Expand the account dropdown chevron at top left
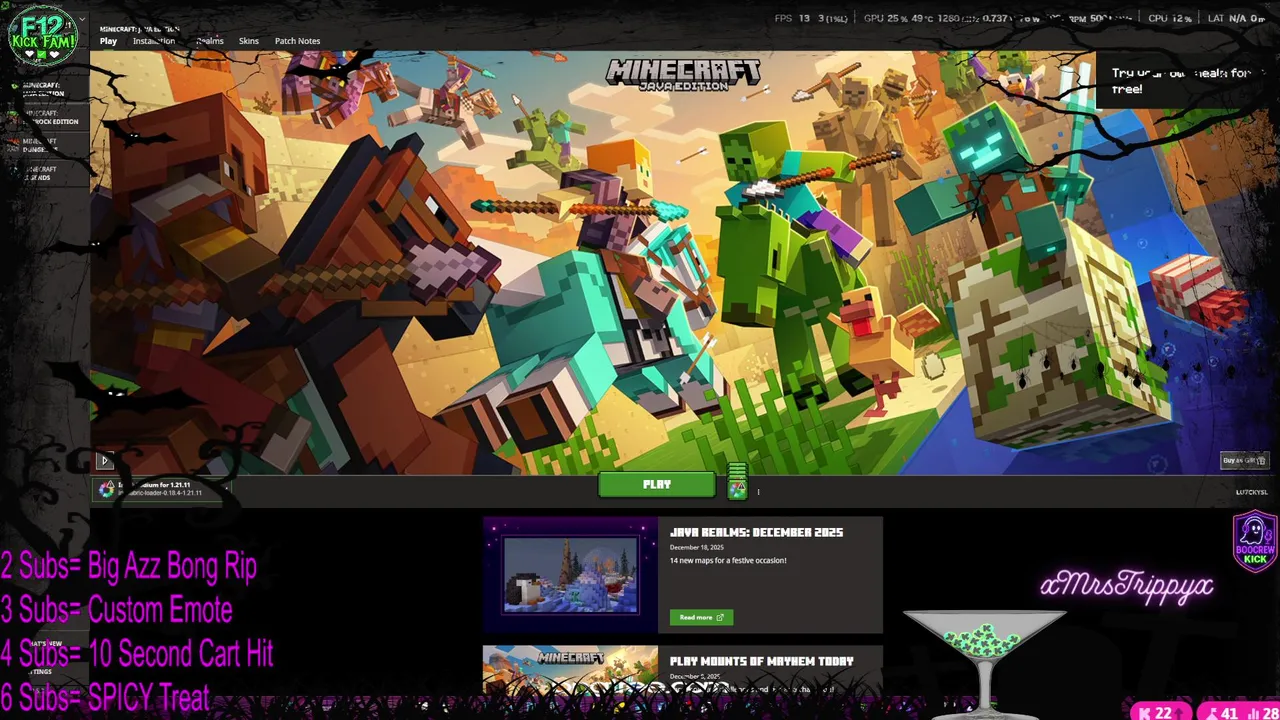Image resolution: width=1280 pixels, height=720 pixels. (x=82, y=19)
